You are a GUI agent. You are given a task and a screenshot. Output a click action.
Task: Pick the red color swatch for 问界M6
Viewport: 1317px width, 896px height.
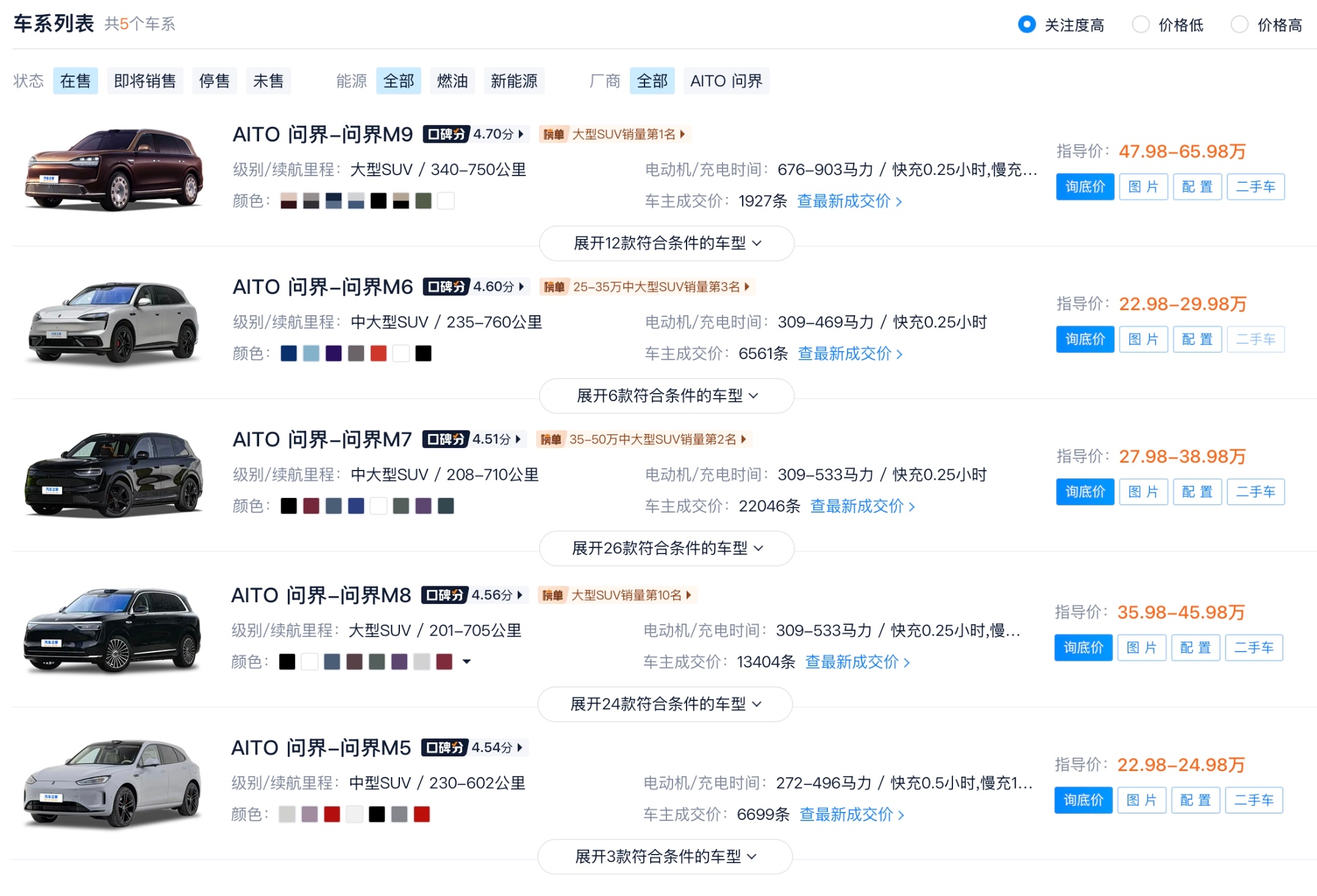click(x=379, y=354)
